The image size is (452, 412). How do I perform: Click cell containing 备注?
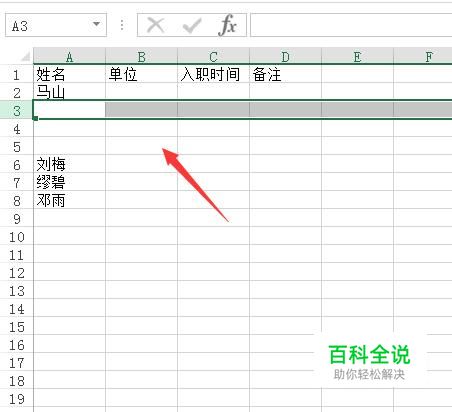285,74
